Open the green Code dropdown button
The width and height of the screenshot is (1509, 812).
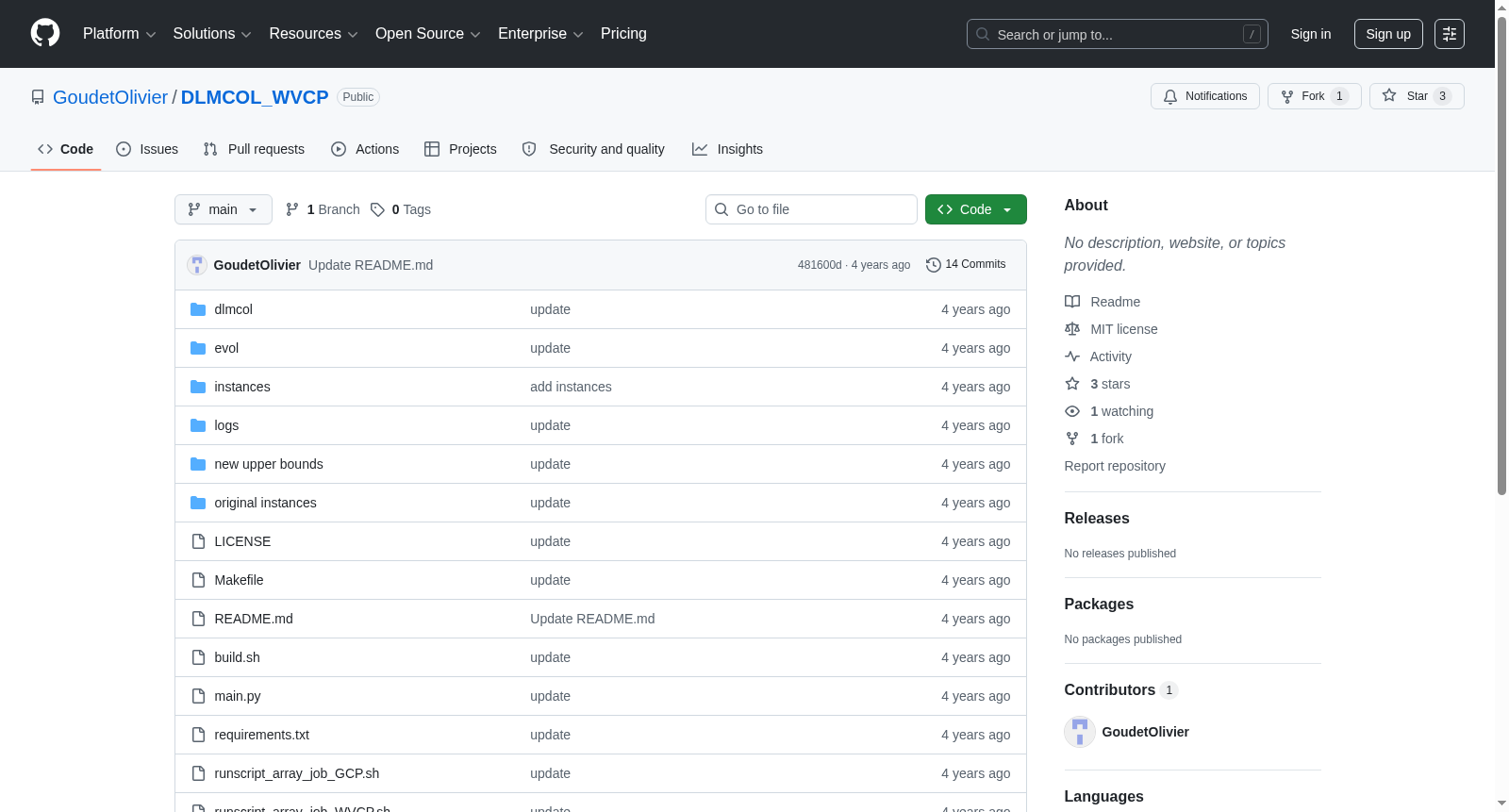click(976, 209)
